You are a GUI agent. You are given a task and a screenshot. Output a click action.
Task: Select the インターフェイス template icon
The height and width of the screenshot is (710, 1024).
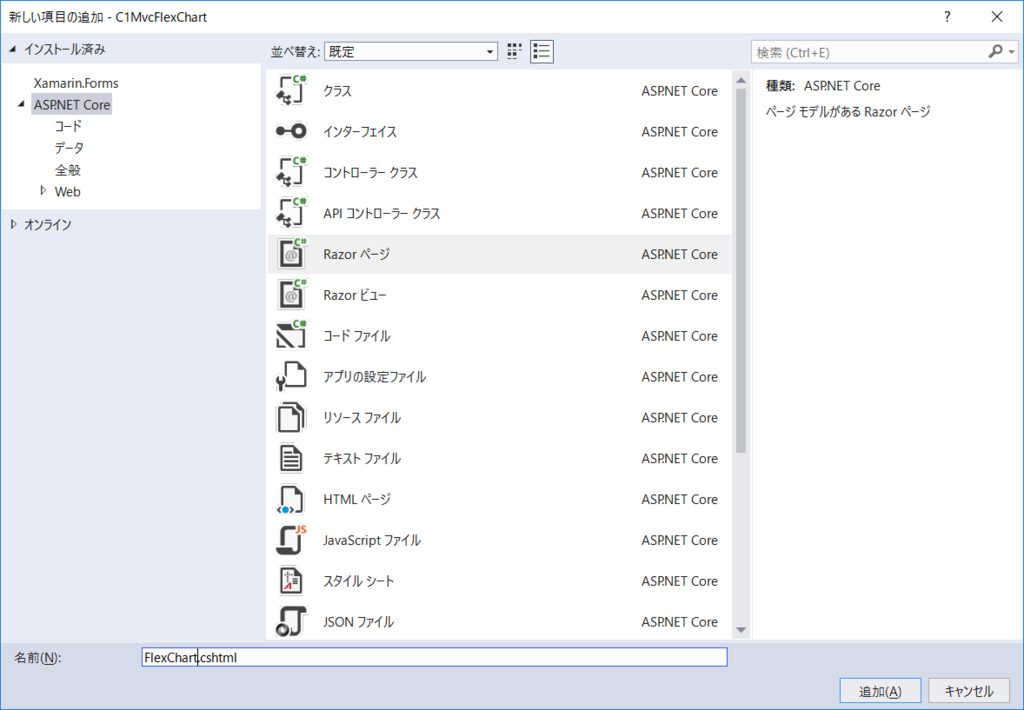(291, 131)
